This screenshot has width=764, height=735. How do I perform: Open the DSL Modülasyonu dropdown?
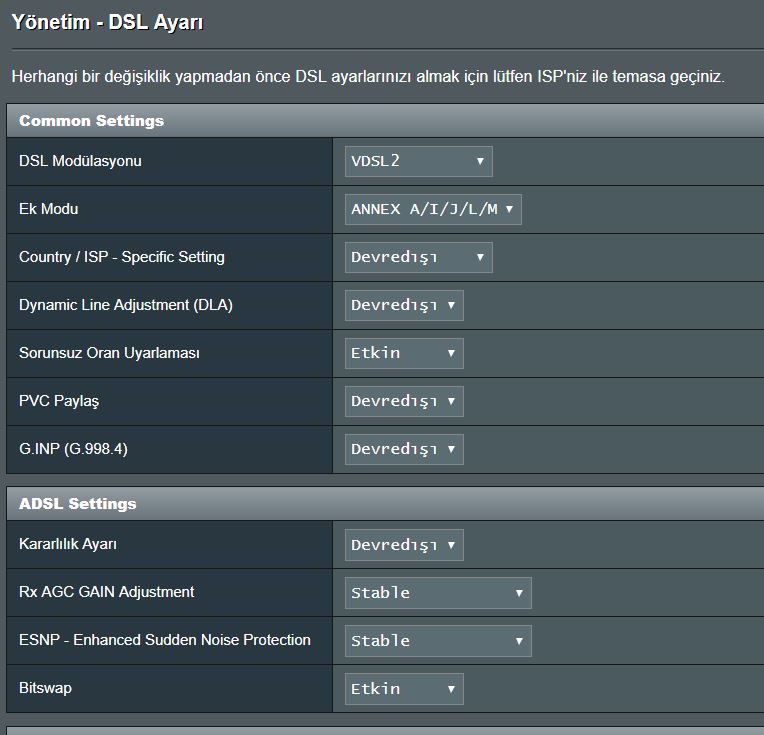click(x=419, y=161)
